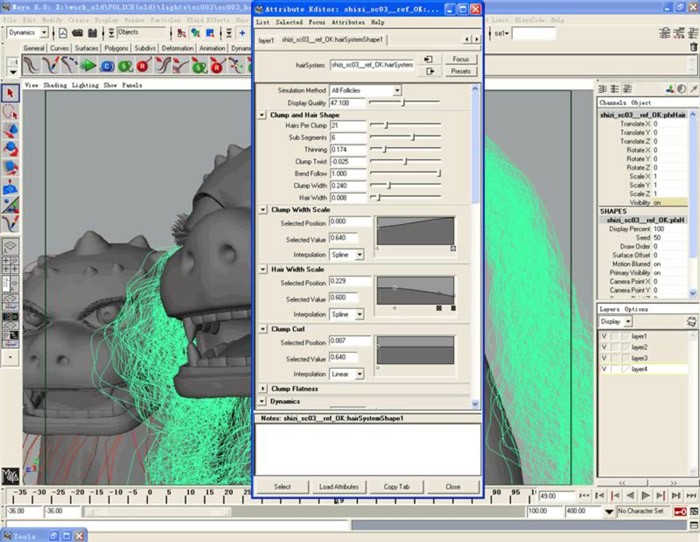Click the Copy Tab button
The image size is (700, 542).
click(x=396, y=487)
